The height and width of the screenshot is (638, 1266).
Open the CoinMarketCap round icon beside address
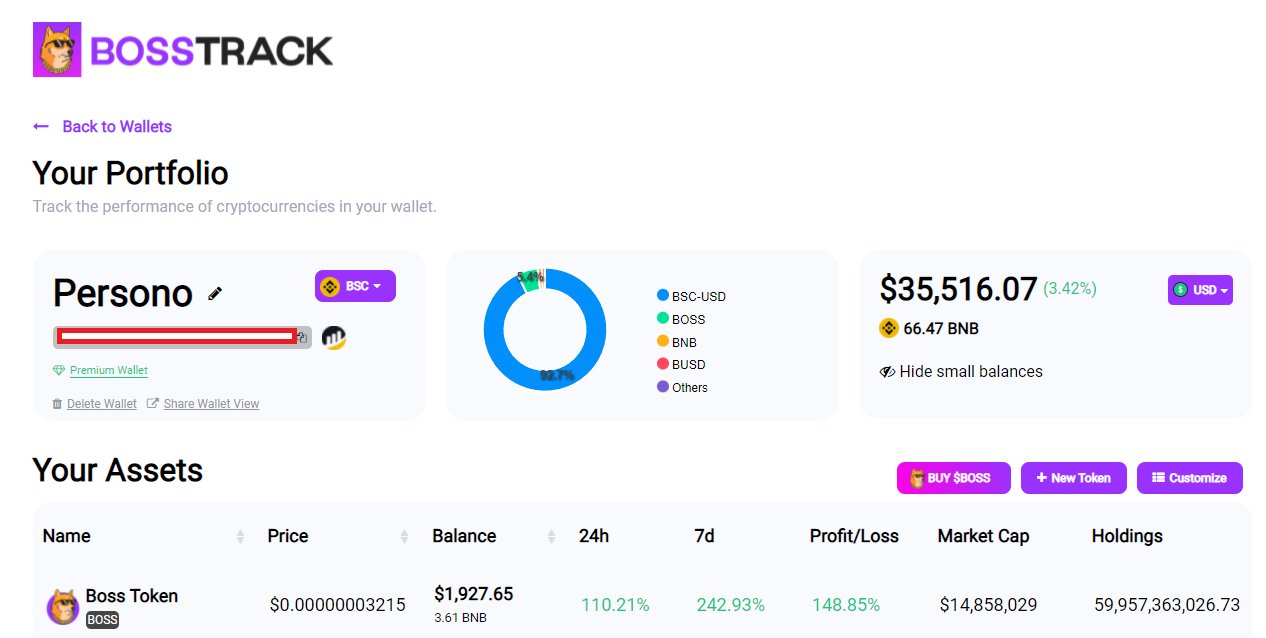pyautogui.click(x=334, y=338)
